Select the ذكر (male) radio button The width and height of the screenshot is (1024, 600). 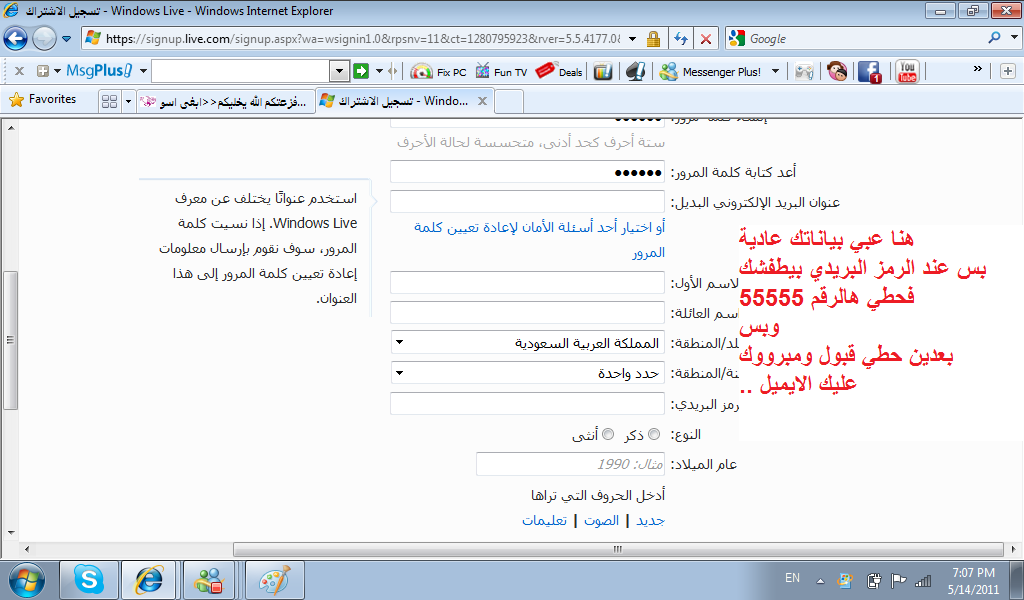click(654, 434)
